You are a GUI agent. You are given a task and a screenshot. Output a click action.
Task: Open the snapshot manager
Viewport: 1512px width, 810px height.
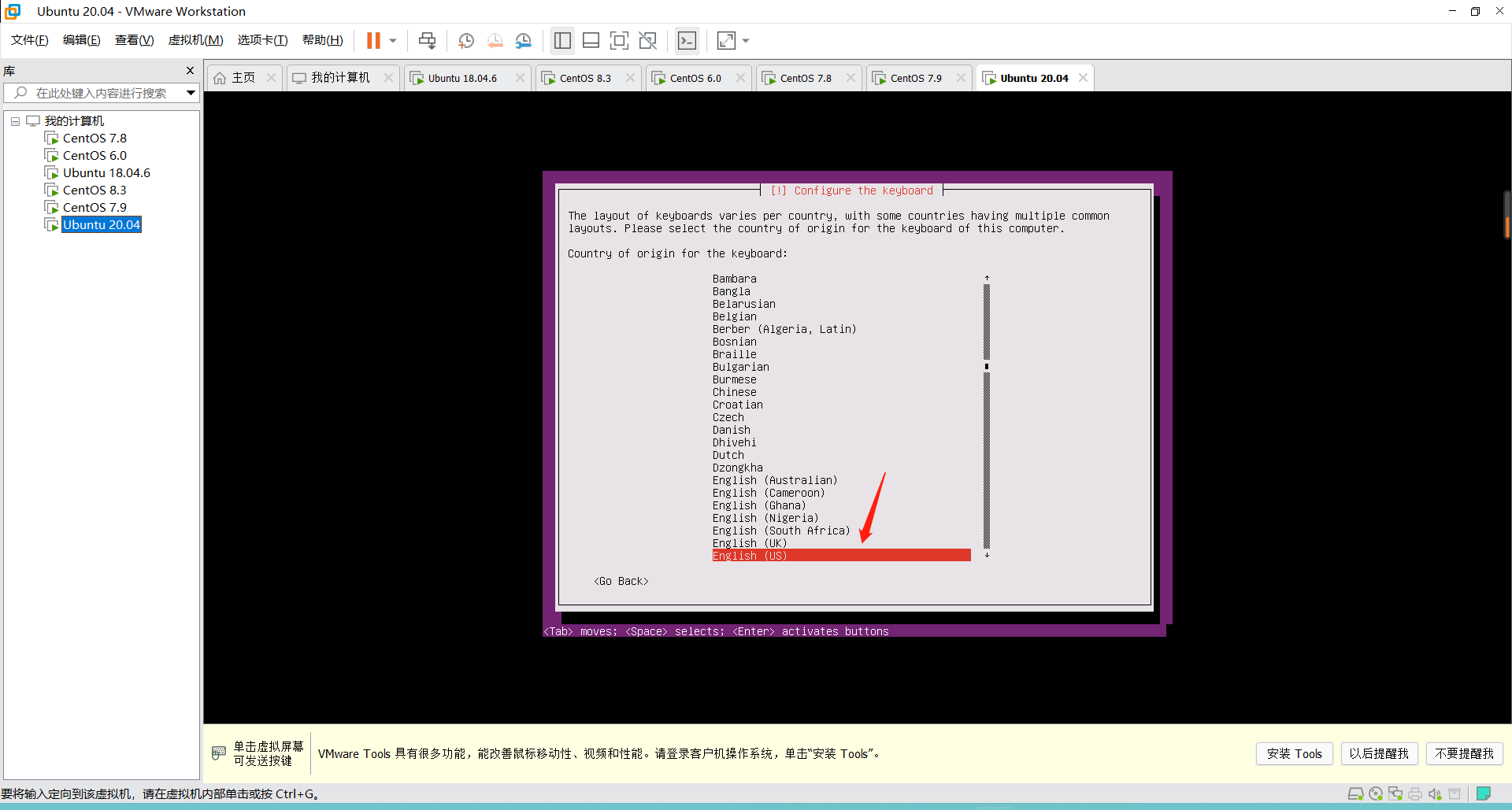coord(524,40)
